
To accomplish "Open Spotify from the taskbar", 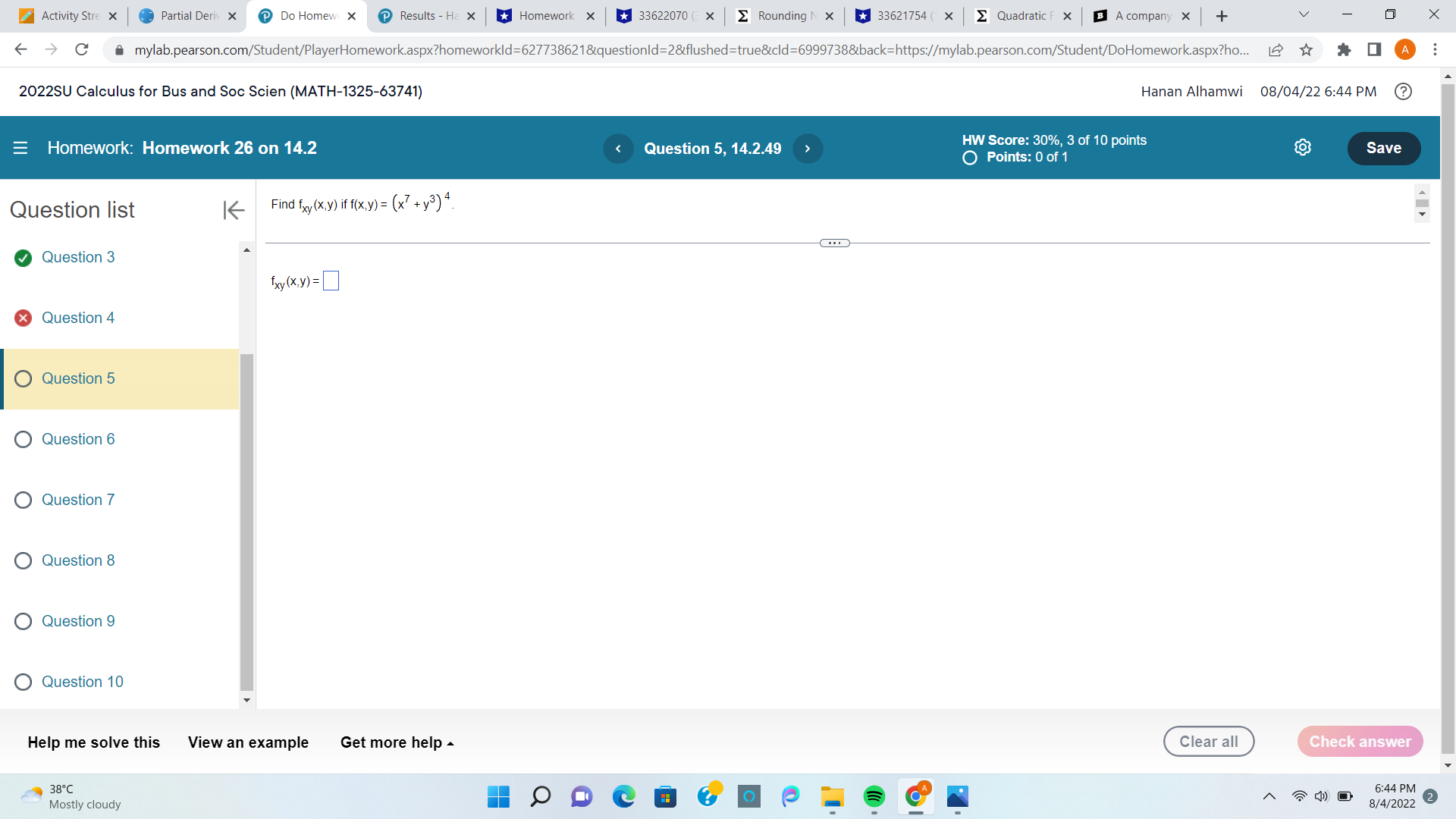I will (x=874, y=796).
